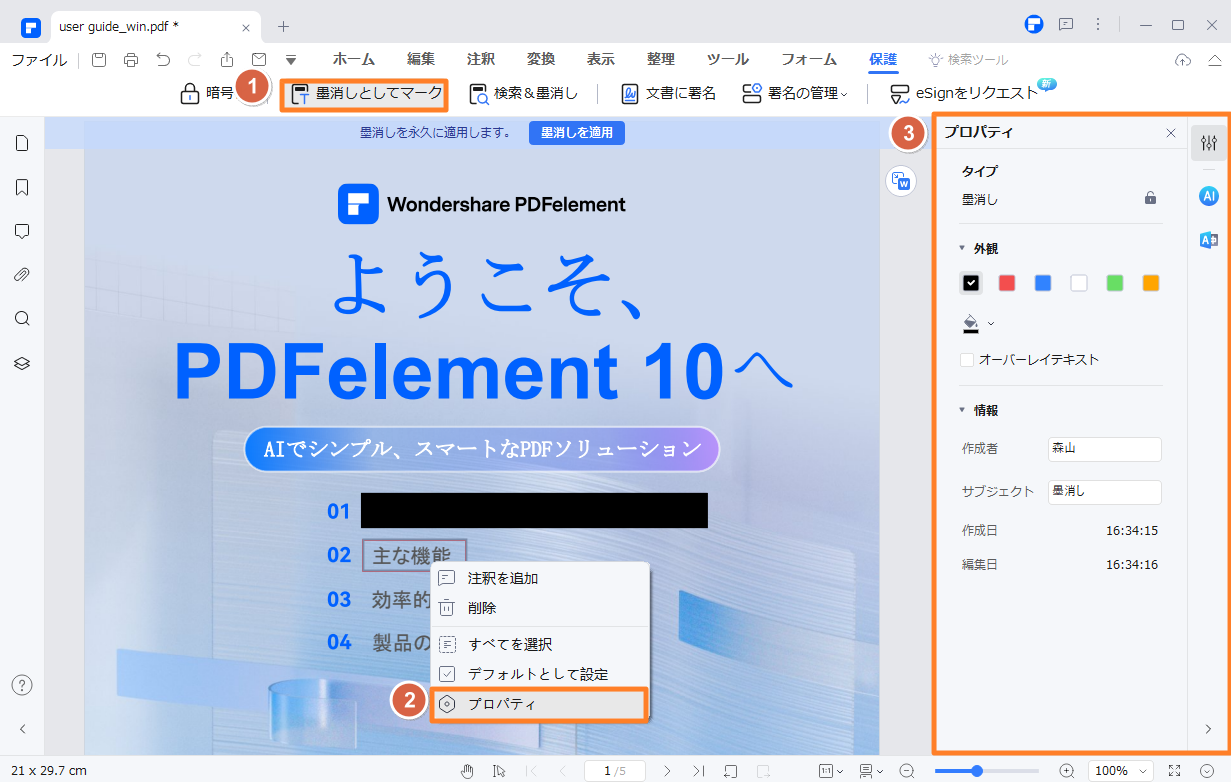This screenshot has height=782, width=1231.
Task: Click the share icon in quick toolbar
Action: [x=227, y=60]
